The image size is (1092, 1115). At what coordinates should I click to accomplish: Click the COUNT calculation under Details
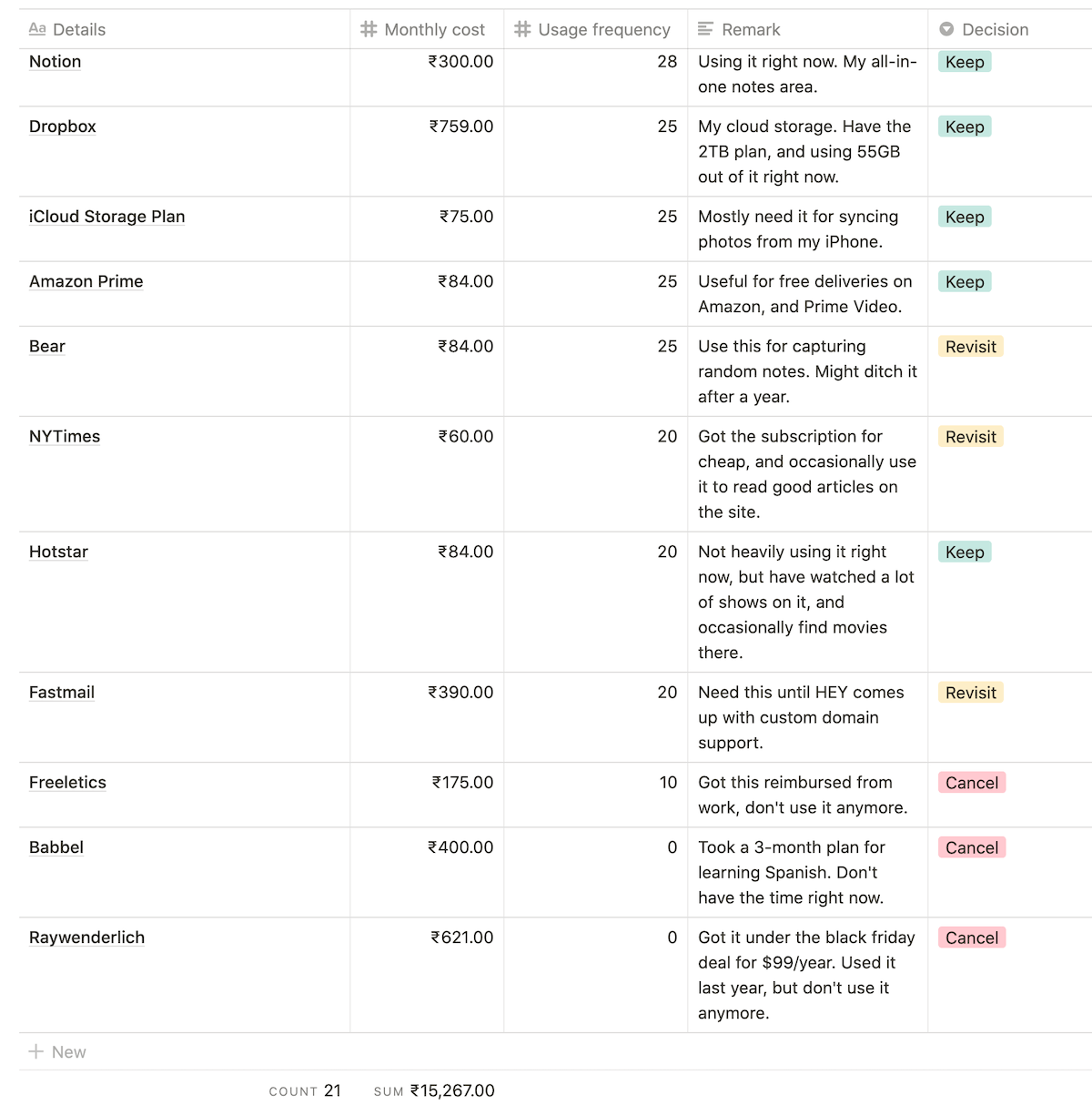[x=305, y=1090]
